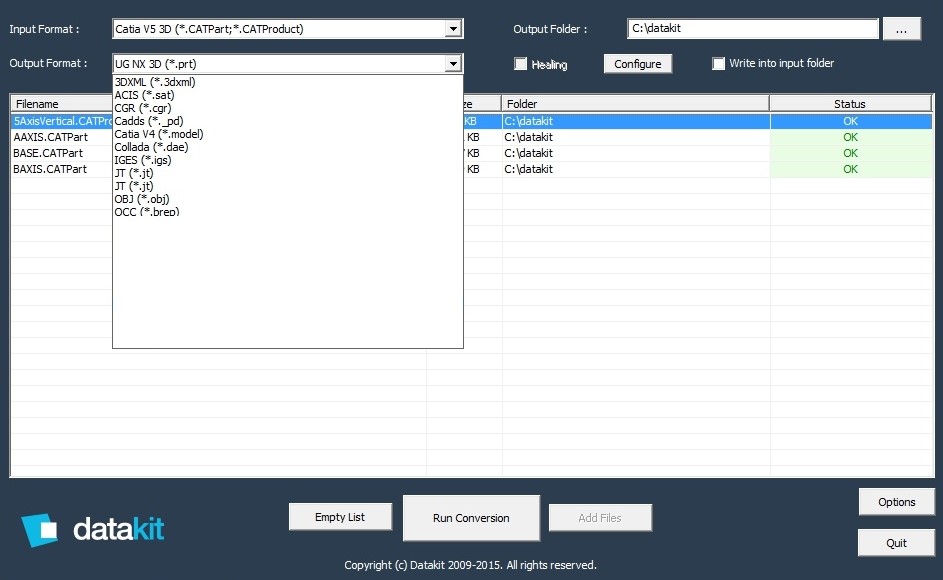Tick the Write into input folder checkbox
Image resolution: width=943 pixels, height=580 pixels.
pos(718,63)
